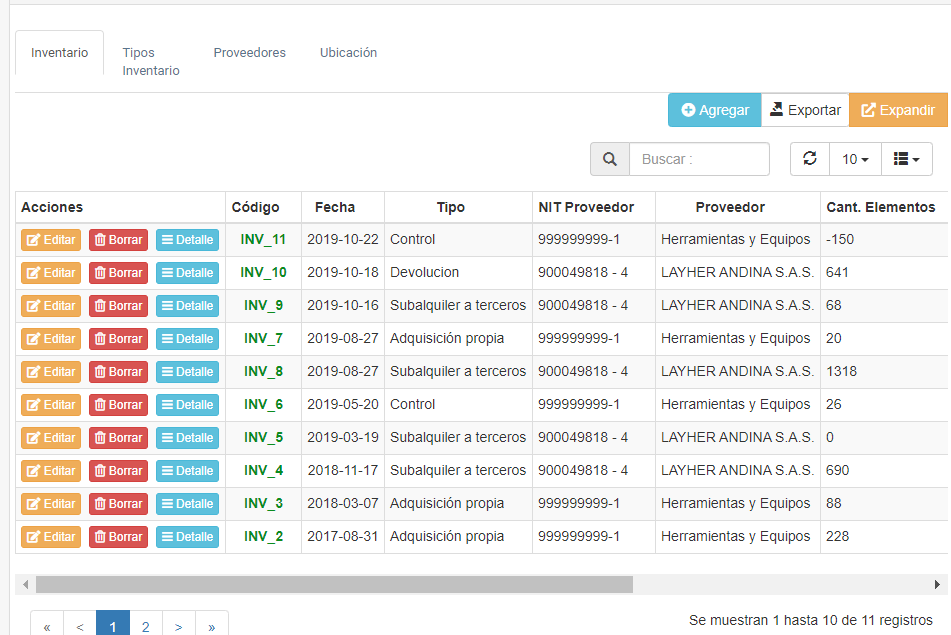Delete the INV_10 record
This screenshot has height=635, width=951.
pos(118,273)
